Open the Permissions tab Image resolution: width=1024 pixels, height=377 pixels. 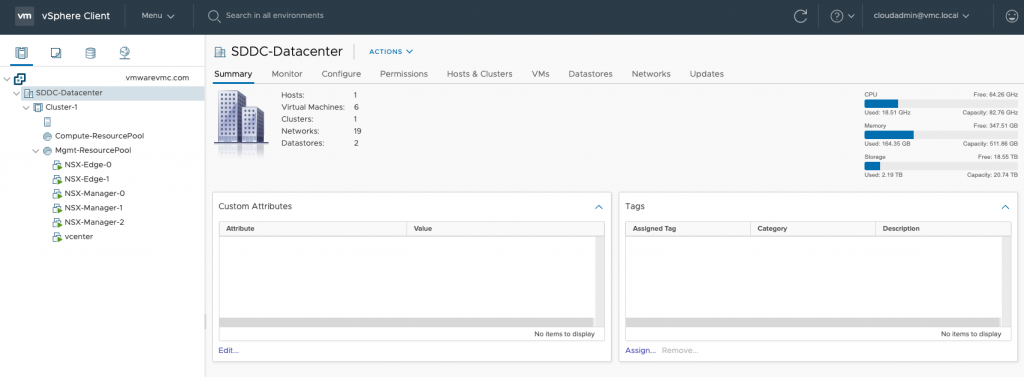click(404, 74)
